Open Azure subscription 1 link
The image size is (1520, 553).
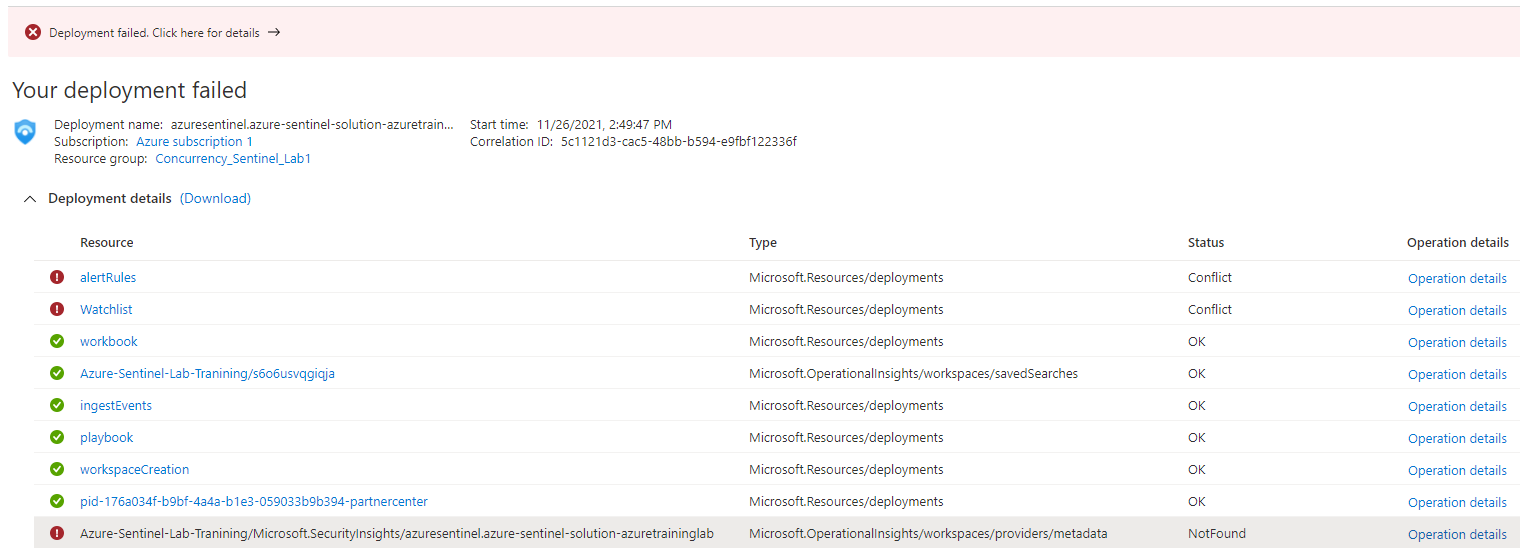(194, 142)
